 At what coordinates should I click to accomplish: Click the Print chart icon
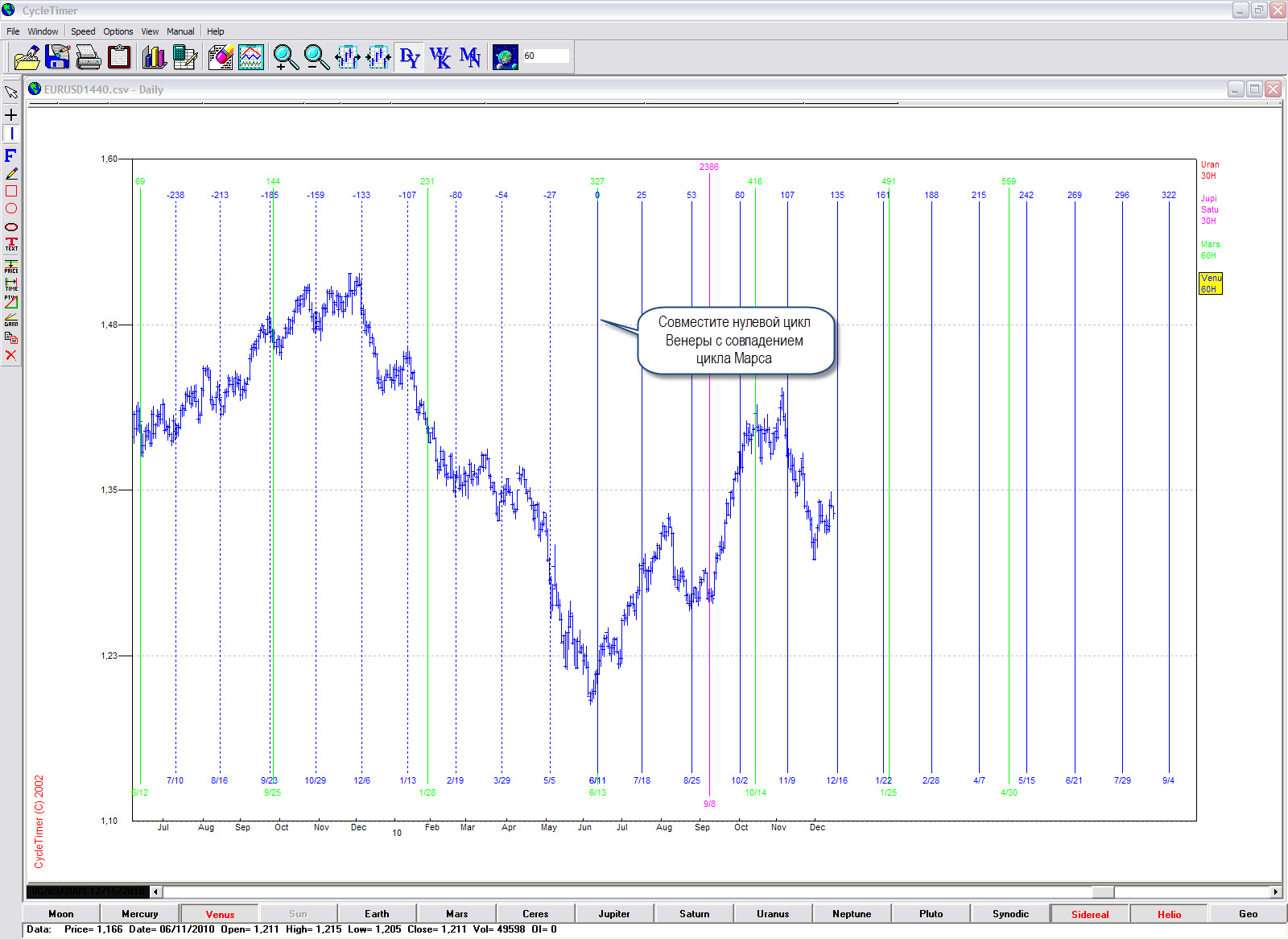[88, 57]
